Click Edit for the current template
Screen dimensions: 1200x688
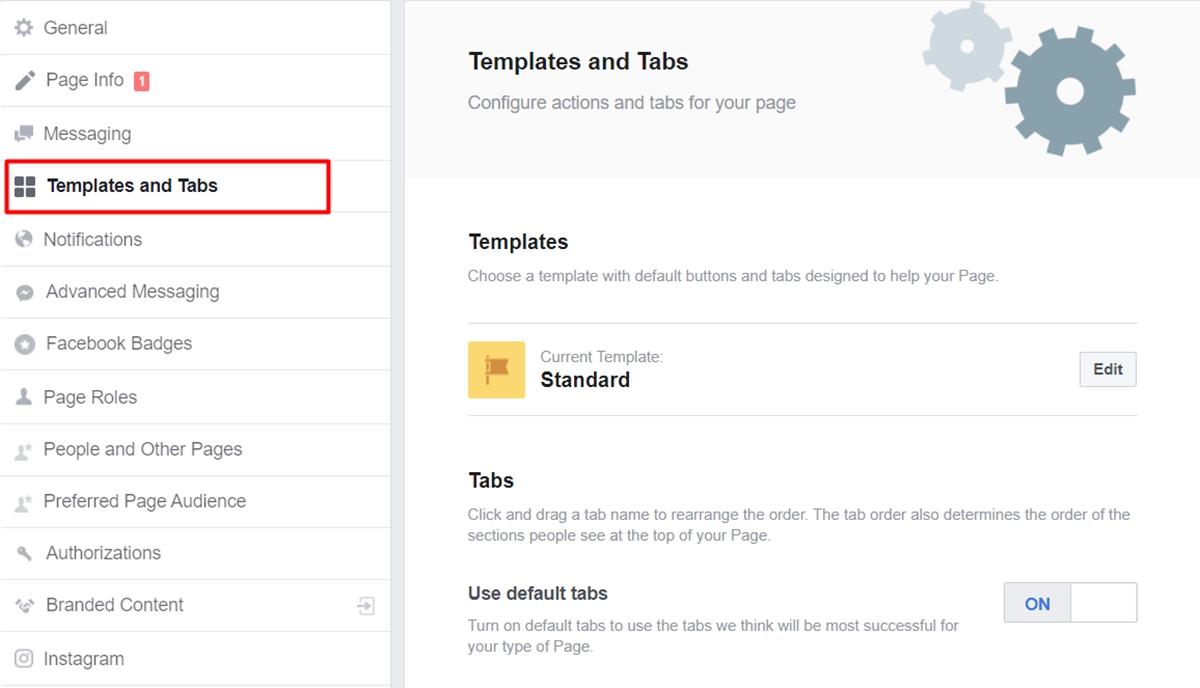pos(1107,369)
